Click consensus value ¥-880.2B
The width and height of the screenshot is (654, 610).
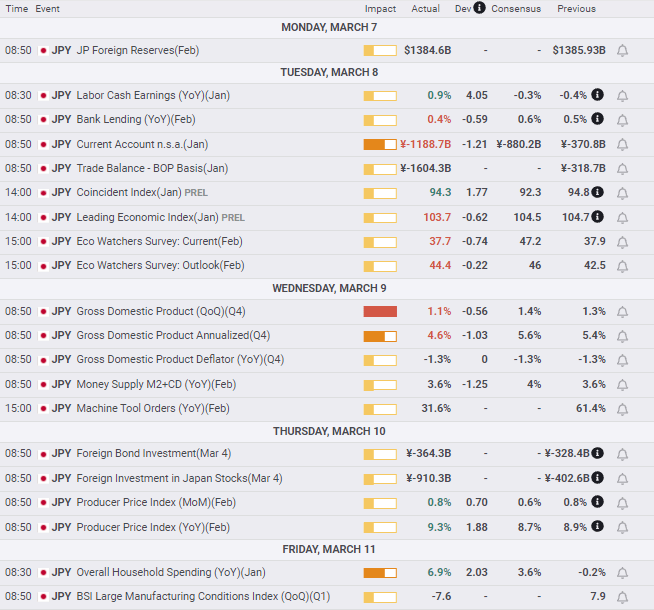click(x=518, y=144)
